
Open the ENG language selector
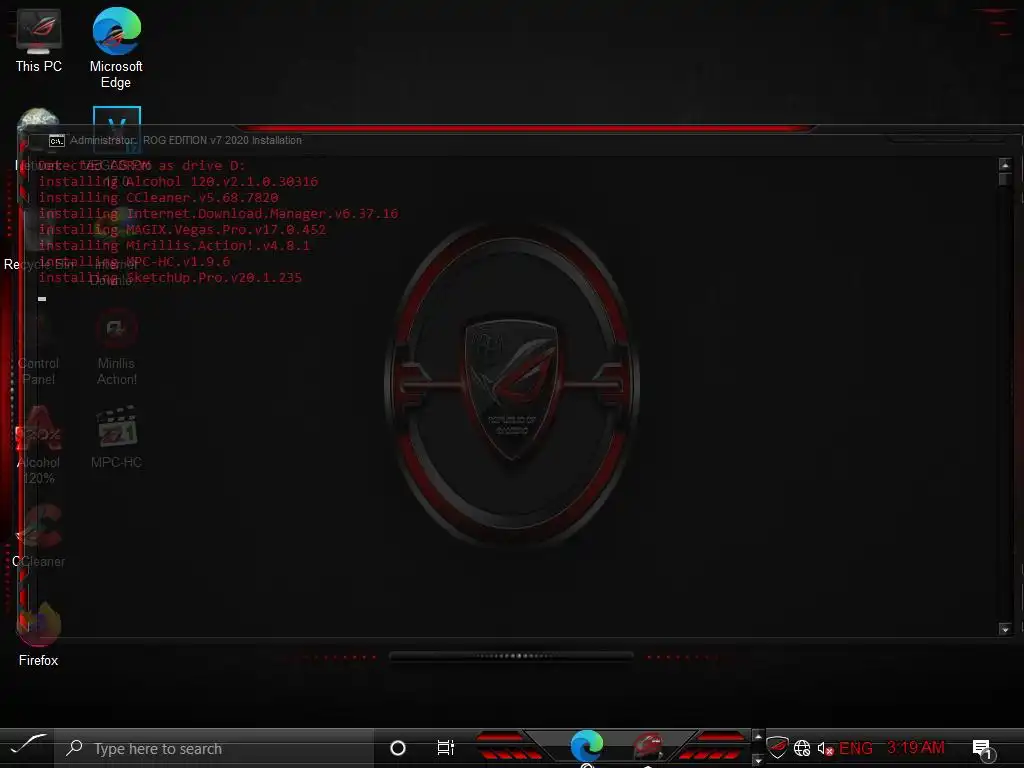pos(856,748)
